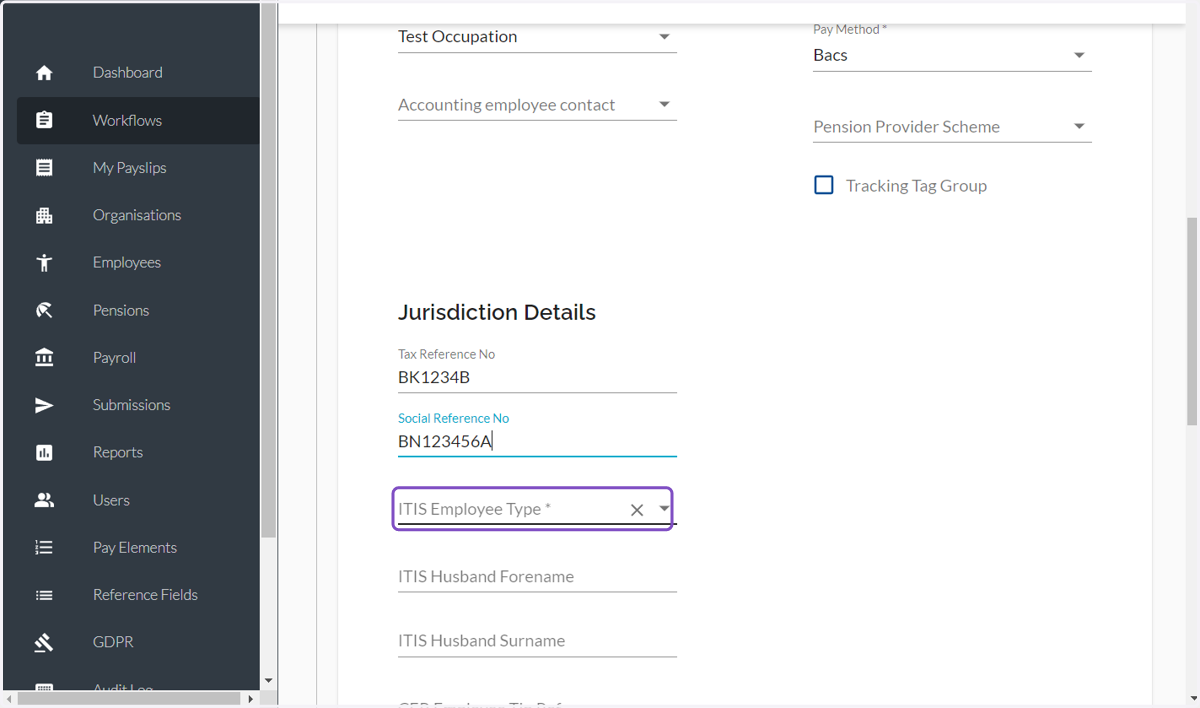Click the My Payslips document icon
Viewport: 1200px width, 708px height.
[x=44, y=168]
